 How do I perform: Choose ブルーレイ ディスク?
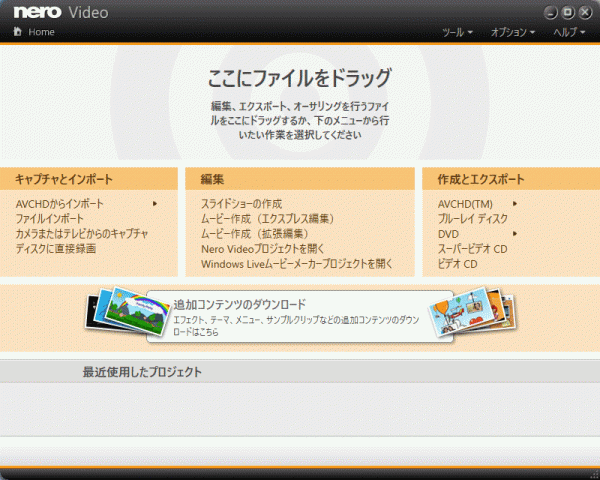(473, 219)
